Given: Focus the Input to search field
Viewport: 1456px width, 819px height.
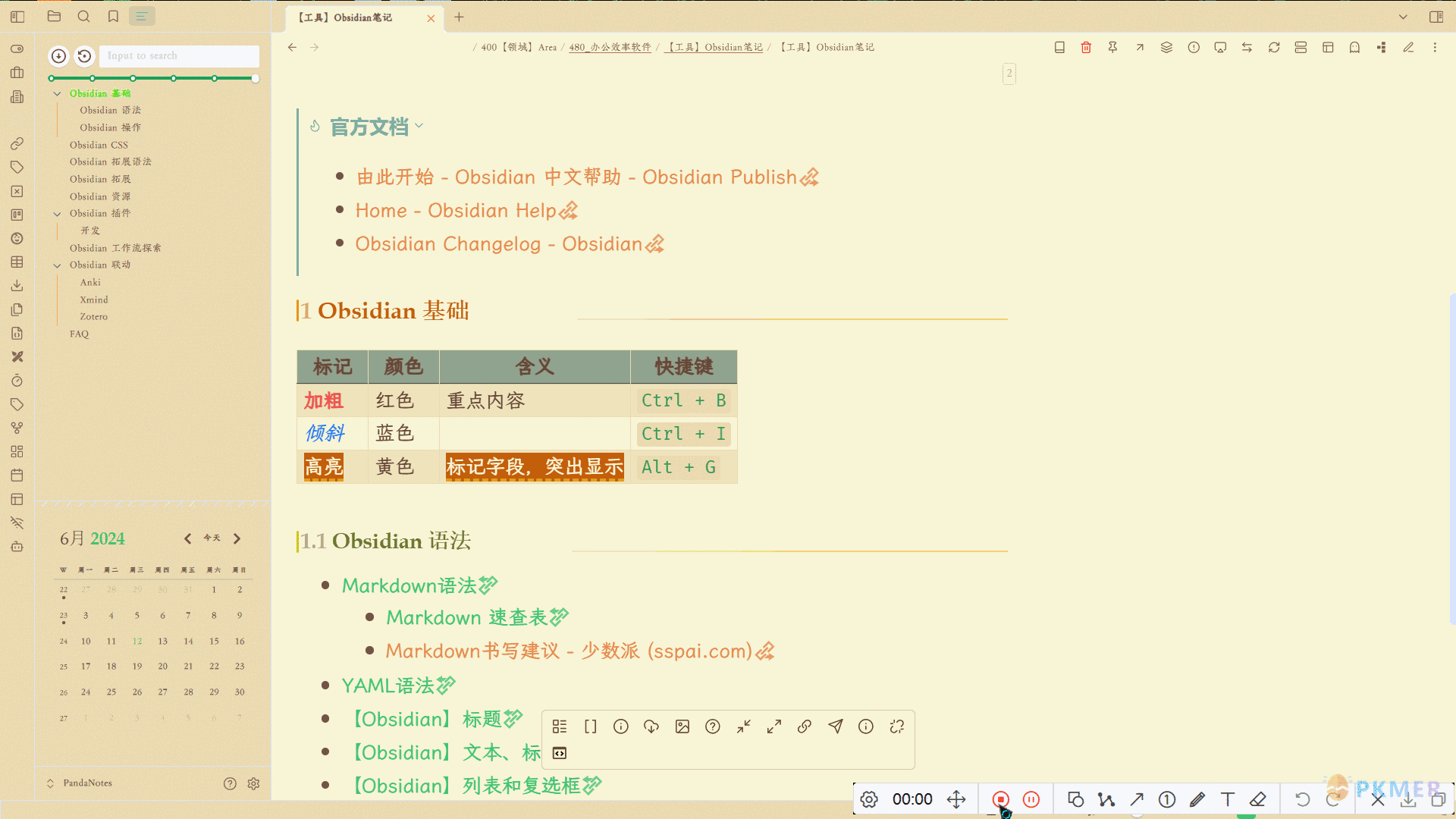Looking at the screenshot, I should click(x=179, y=55).
